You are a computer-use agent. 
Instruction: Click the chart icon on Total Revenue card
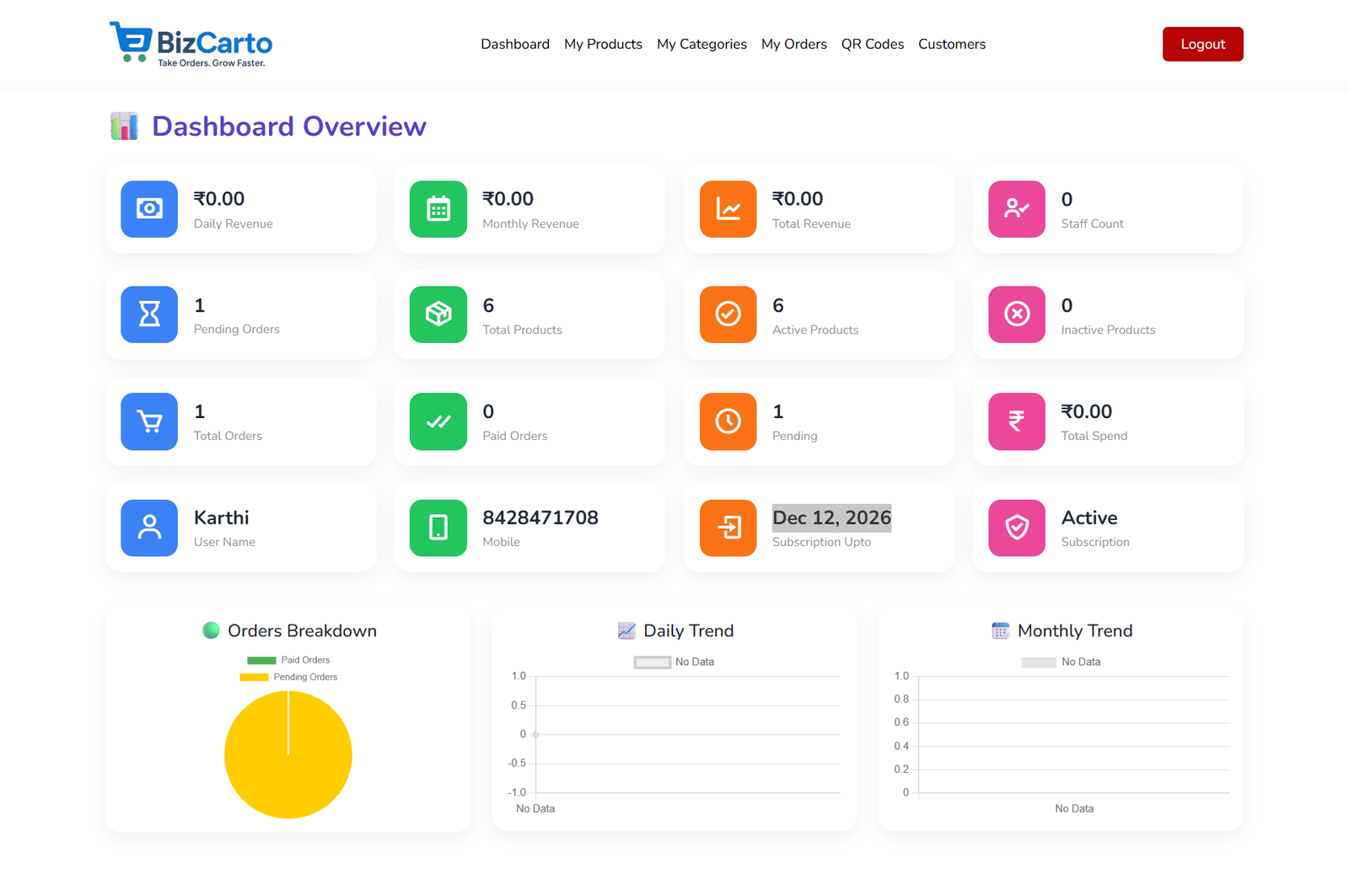click(x=727, y=209)
